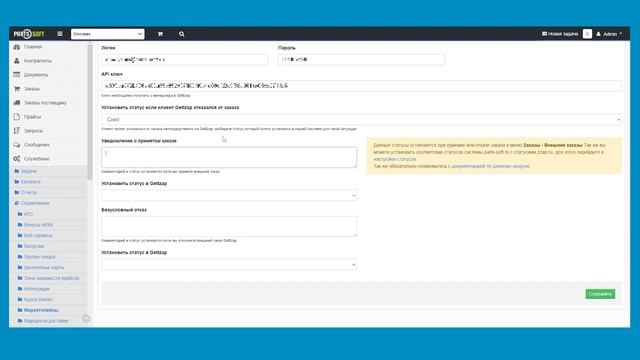Open the second subfolder under Справочники, below АТС
The image size is (640, 360).
pyautogui.click(x=35, y=224)
